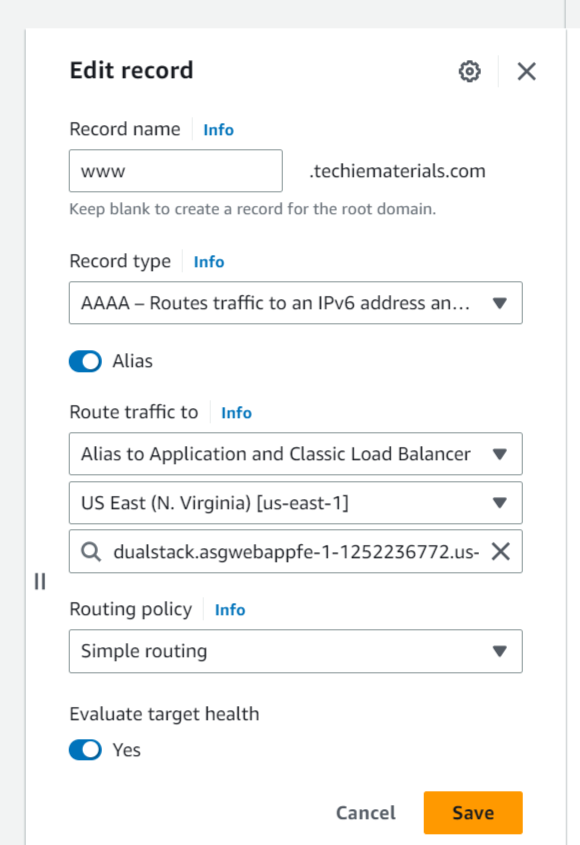Viewport: 580px width, 845px height.
Task: Click the search magnifier in the load balancer field
Action: [x=91, y=552]
